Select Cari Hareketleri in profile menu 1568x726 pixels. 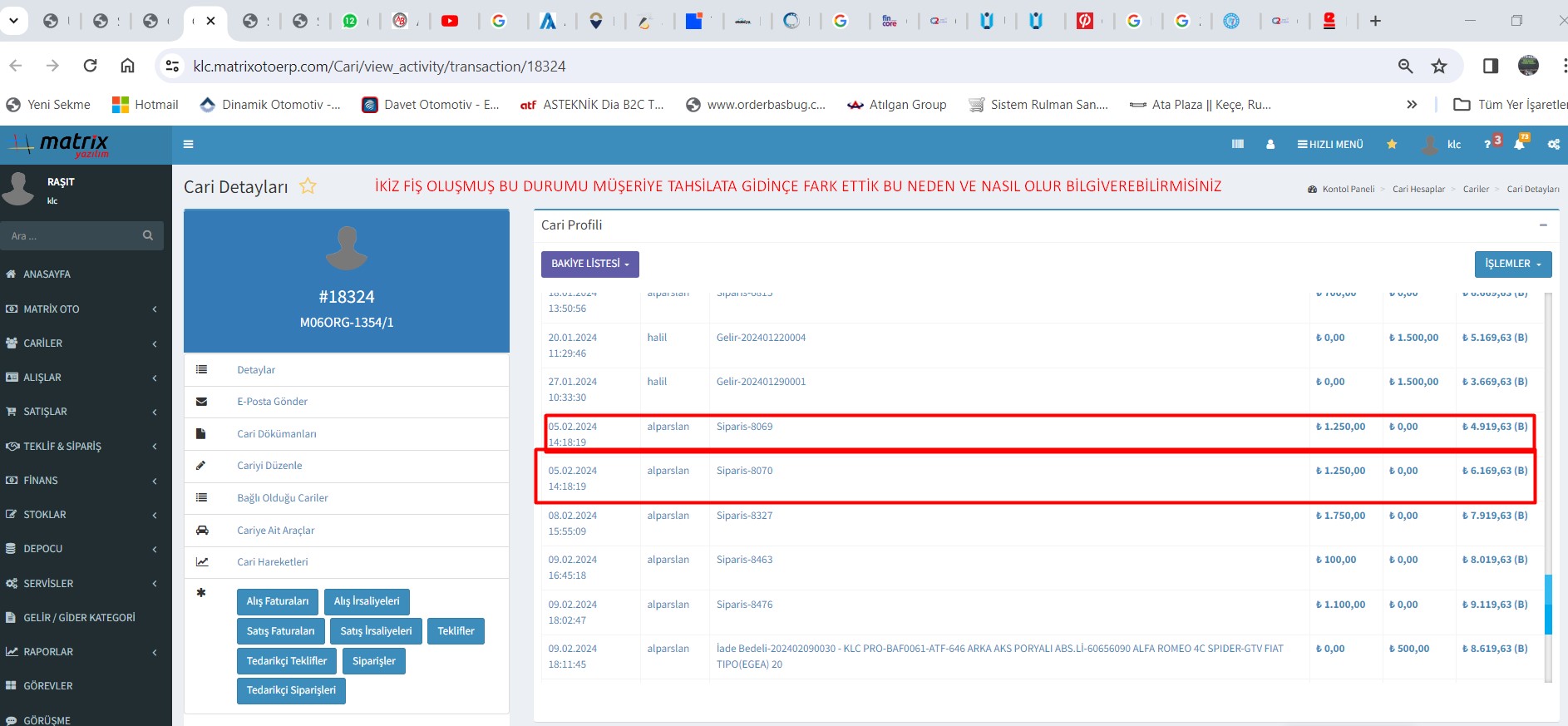point(272,562)
